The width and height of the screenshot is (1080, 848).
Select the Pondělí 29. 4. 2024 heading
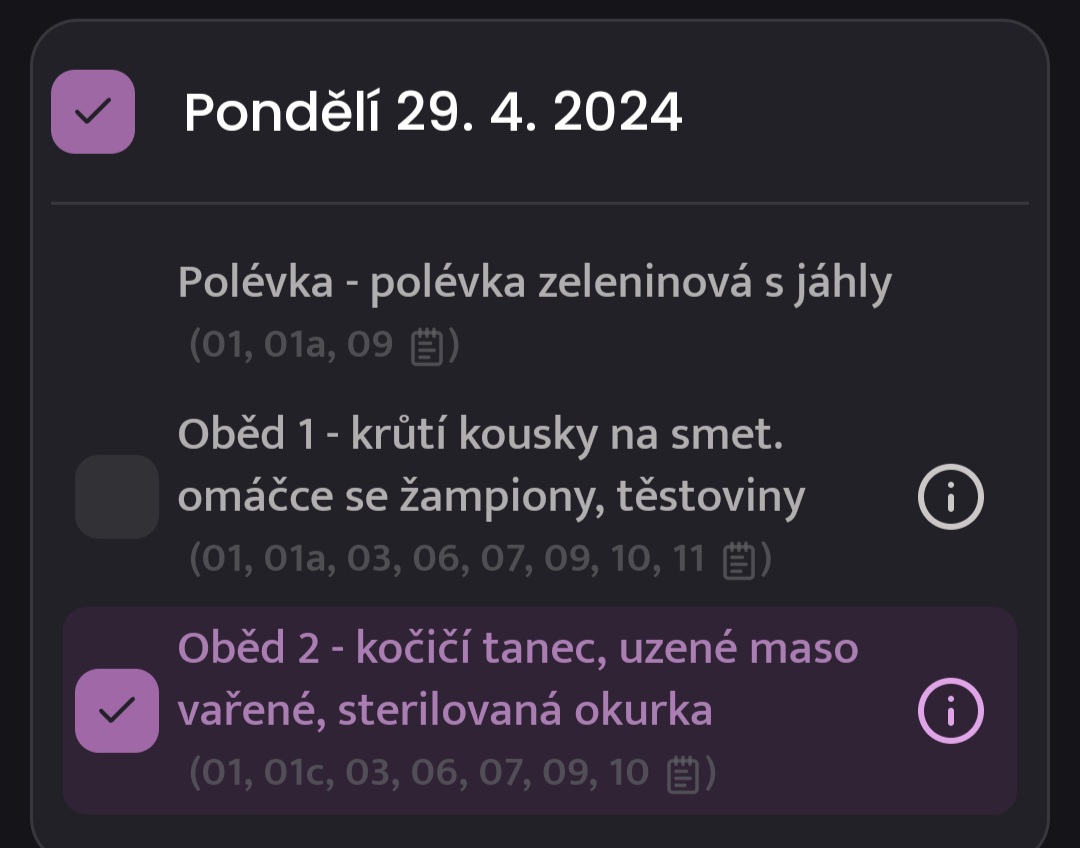[433, 112]
